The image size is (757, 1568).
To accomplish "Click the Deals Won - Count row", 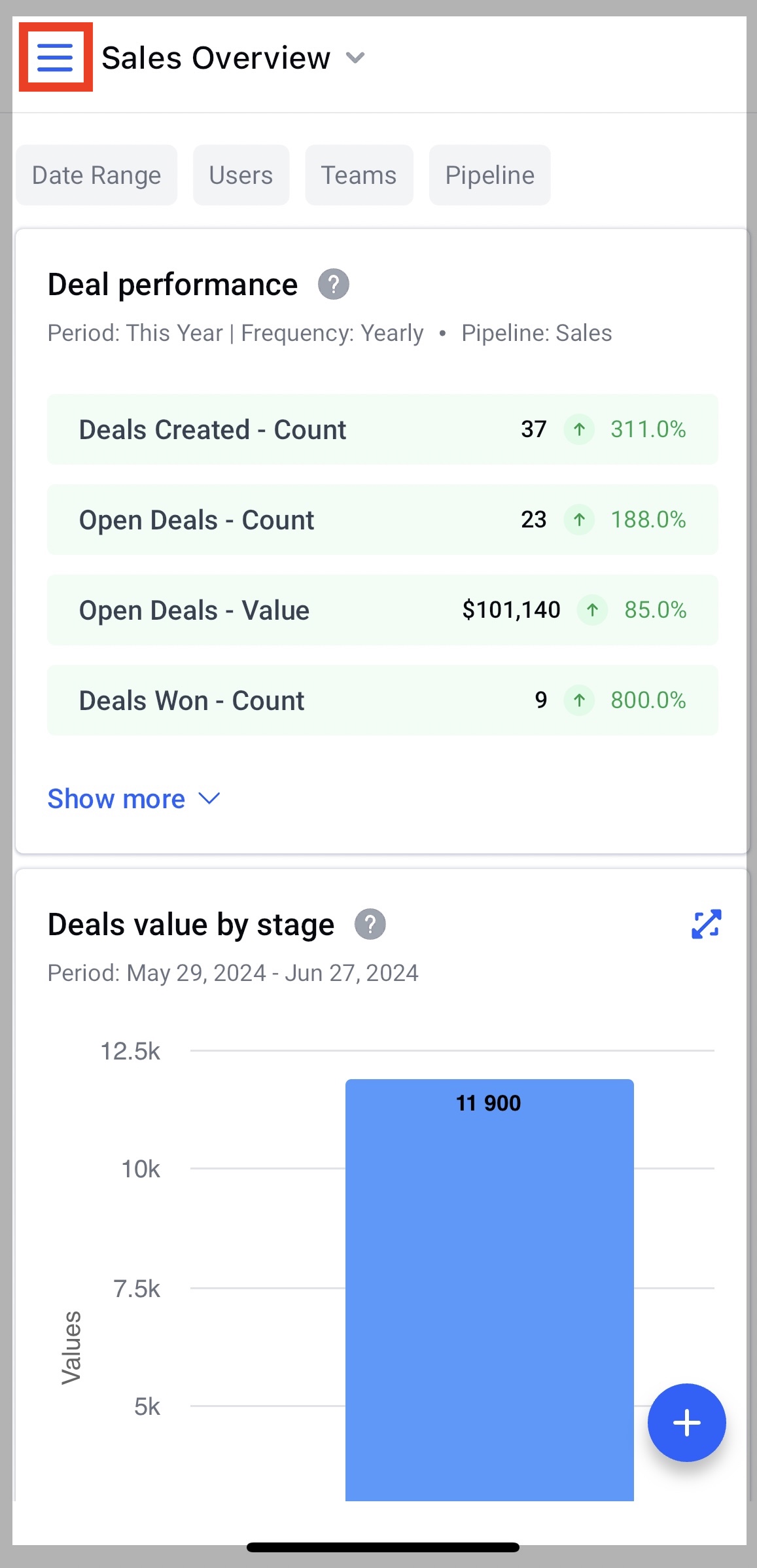I will point(262,701).
